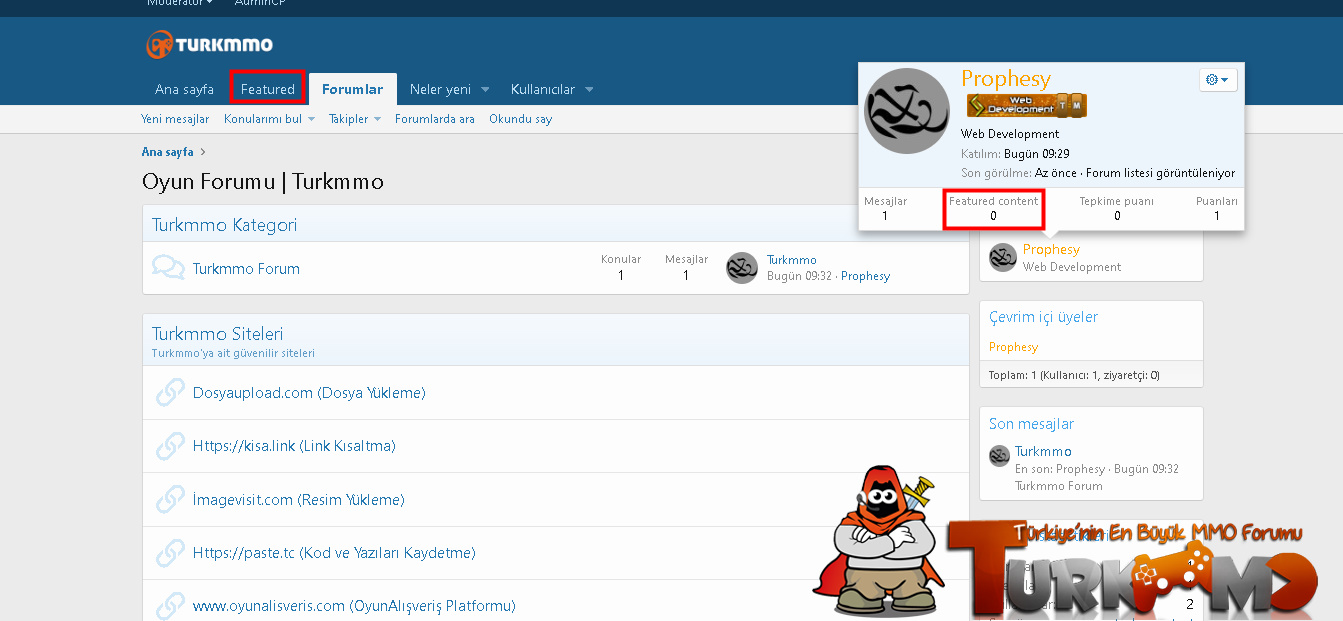The width and height of the screenshot is (1343, 621).
Task: Open the gear settings dropdown in profile card
Action: tap(1218, 80)
